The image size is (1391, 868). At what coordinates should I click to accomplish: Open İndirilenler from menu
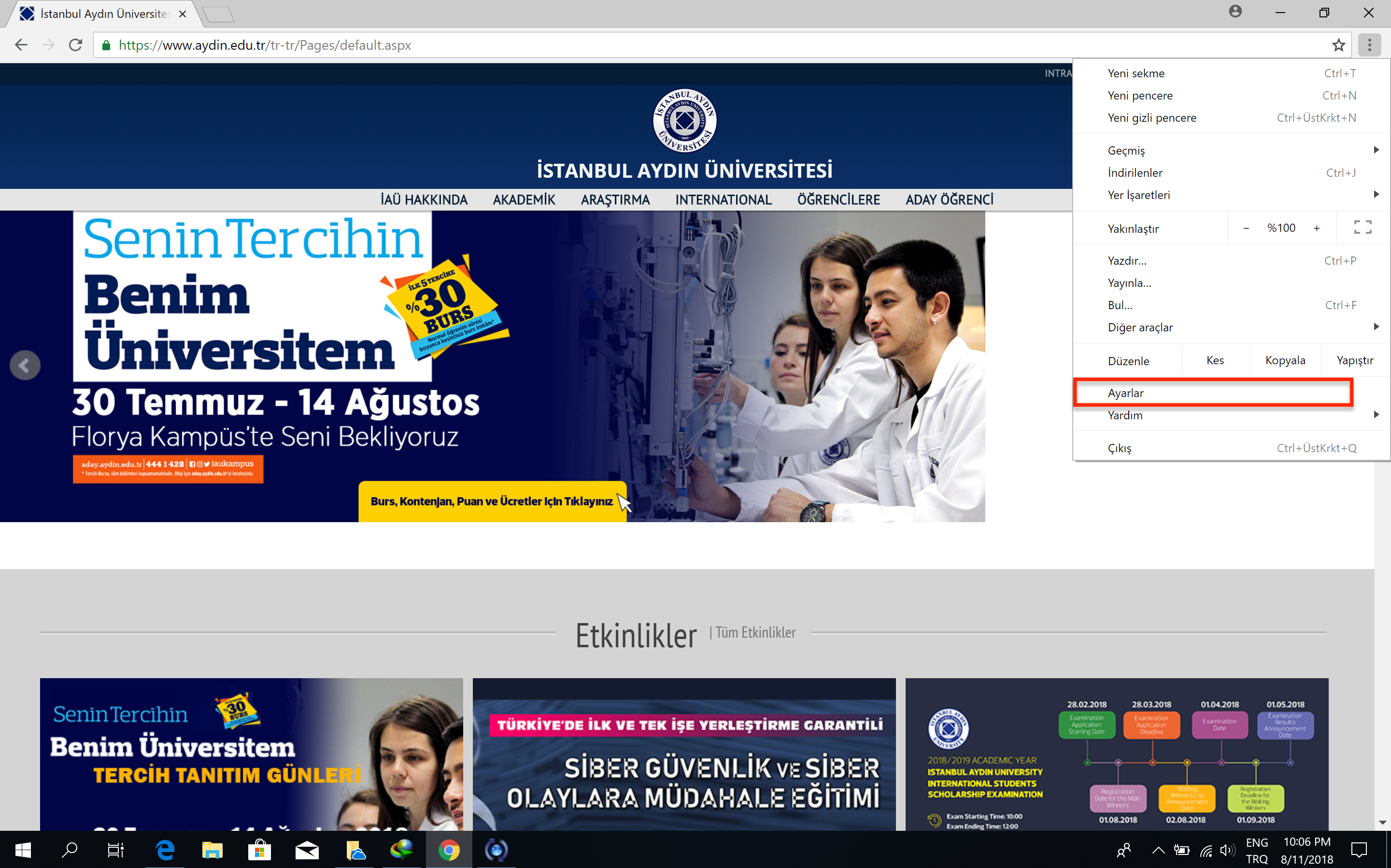(x=1231, y=173)
